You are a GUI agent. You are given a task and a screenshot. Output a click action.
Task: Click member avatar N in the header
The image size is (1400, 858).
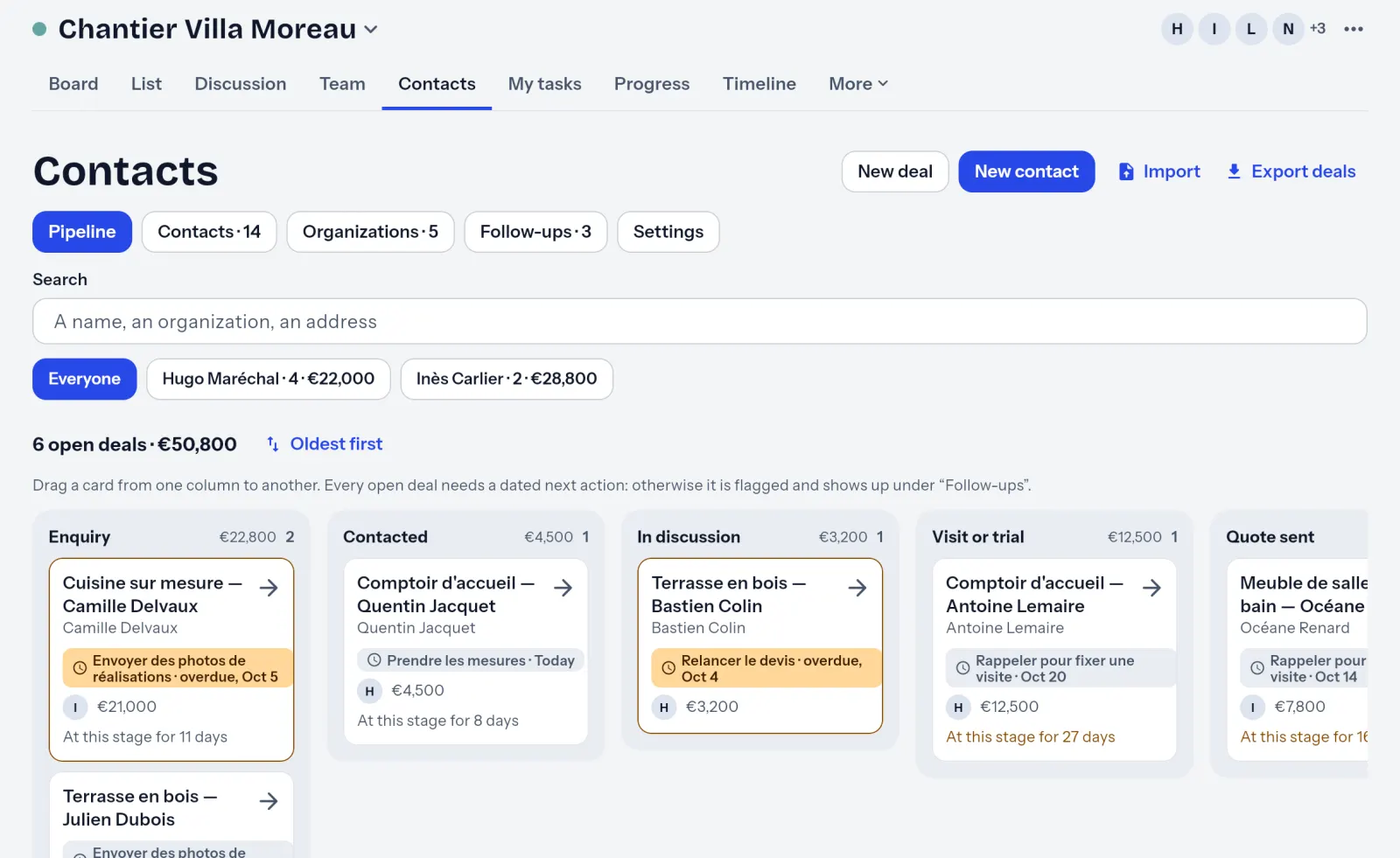(1288, 29)
